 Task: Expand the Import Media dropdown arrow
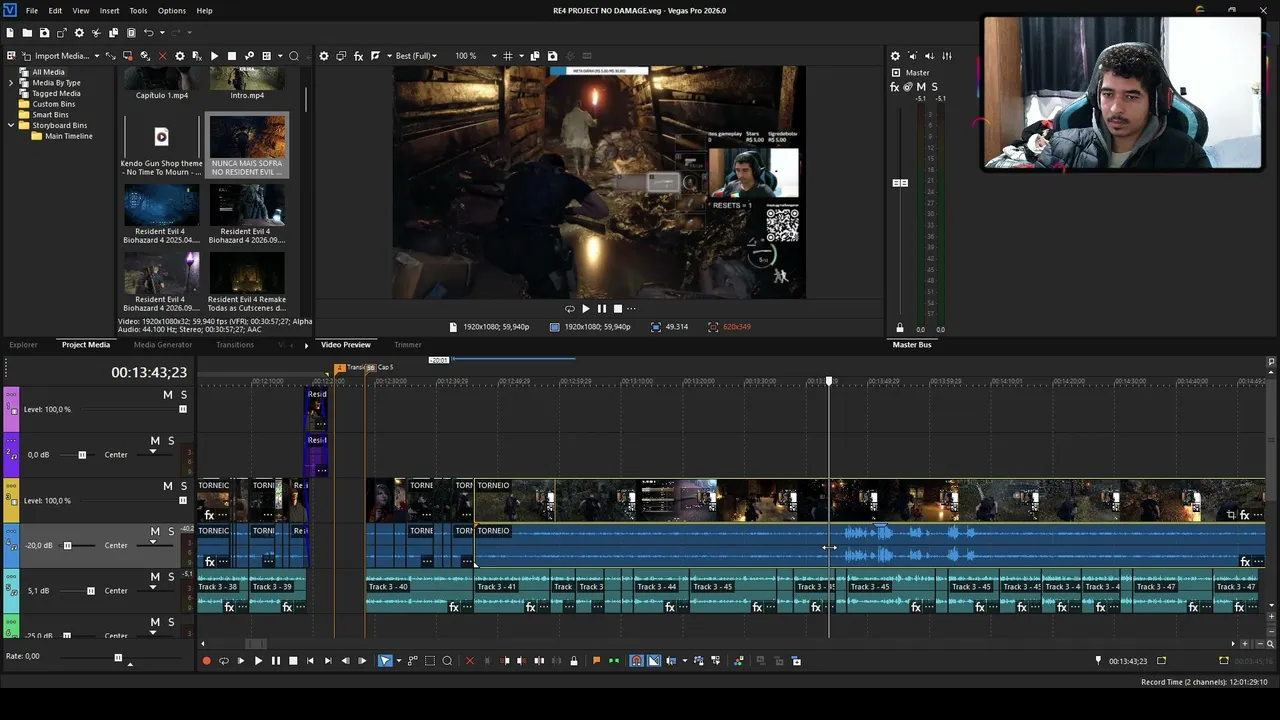click(97, 56)
